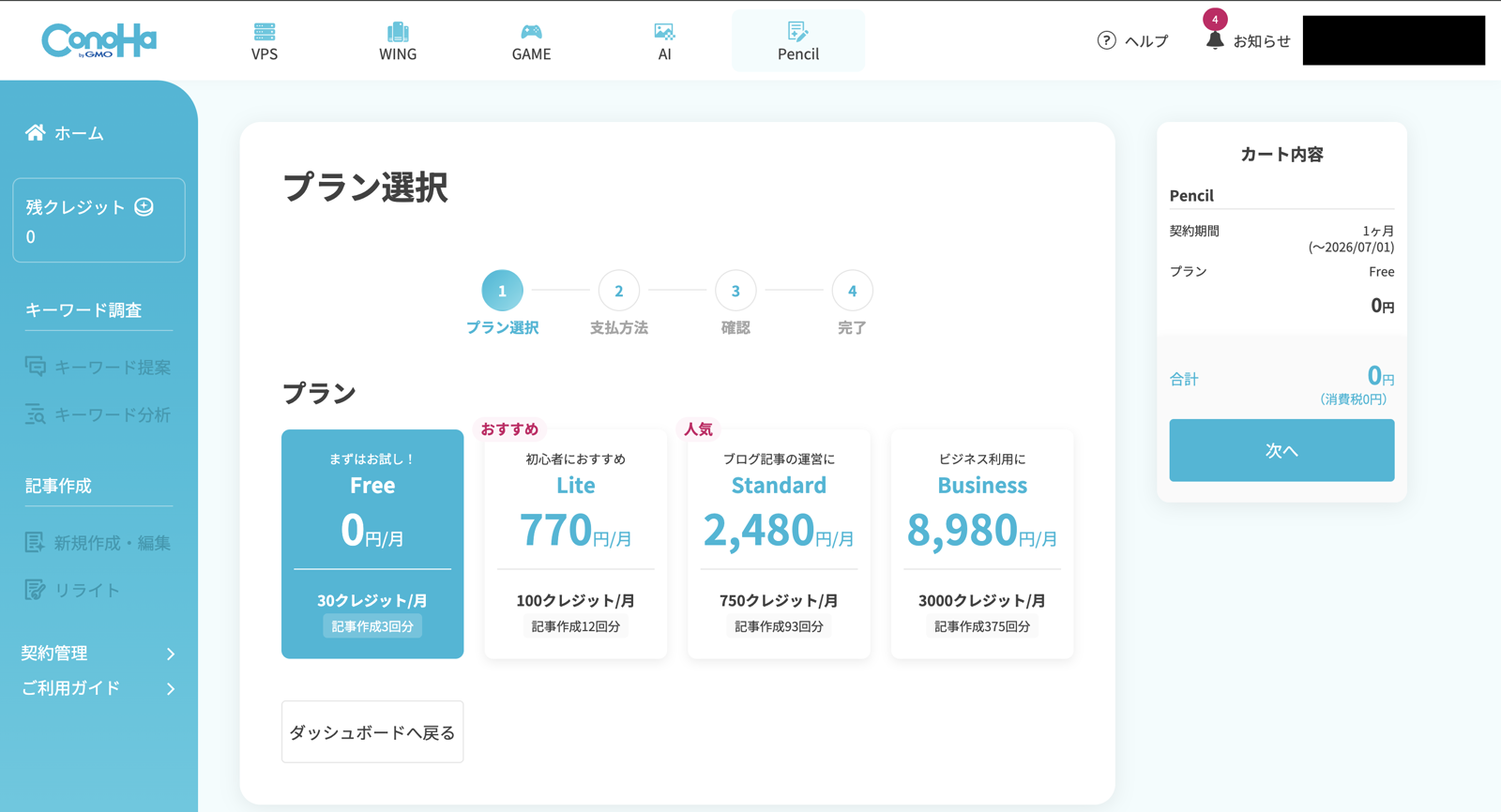Open リライト sidebar item
Image resolution: width=1501 pixels, height=812 pixels.
[x=73, y=590]
